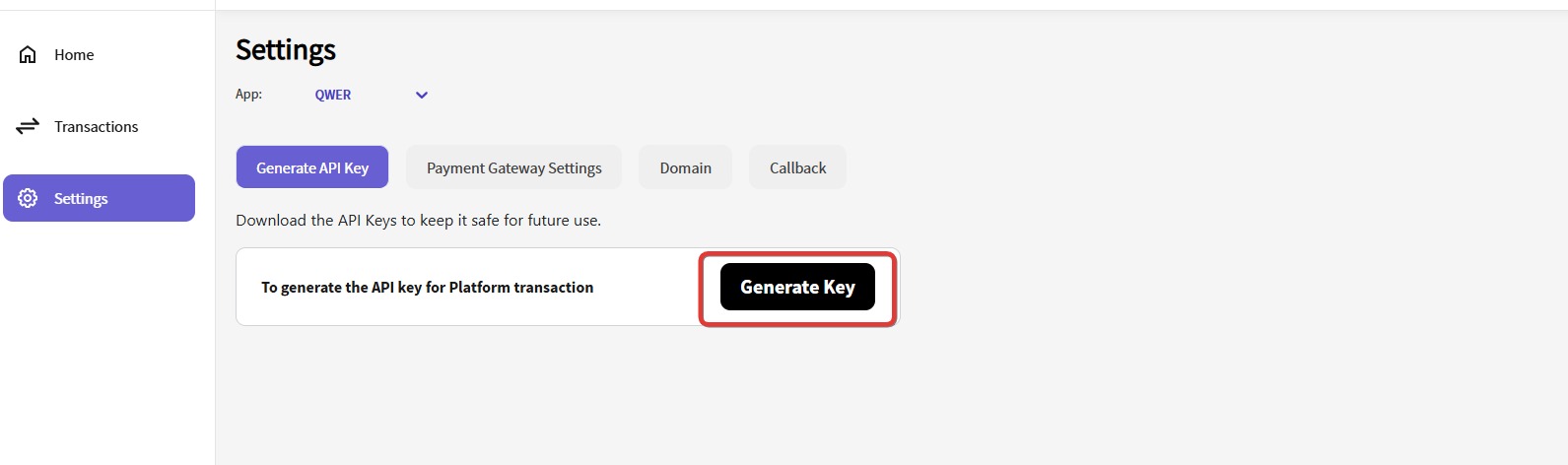Click the "App:" field label

[248, 95]
